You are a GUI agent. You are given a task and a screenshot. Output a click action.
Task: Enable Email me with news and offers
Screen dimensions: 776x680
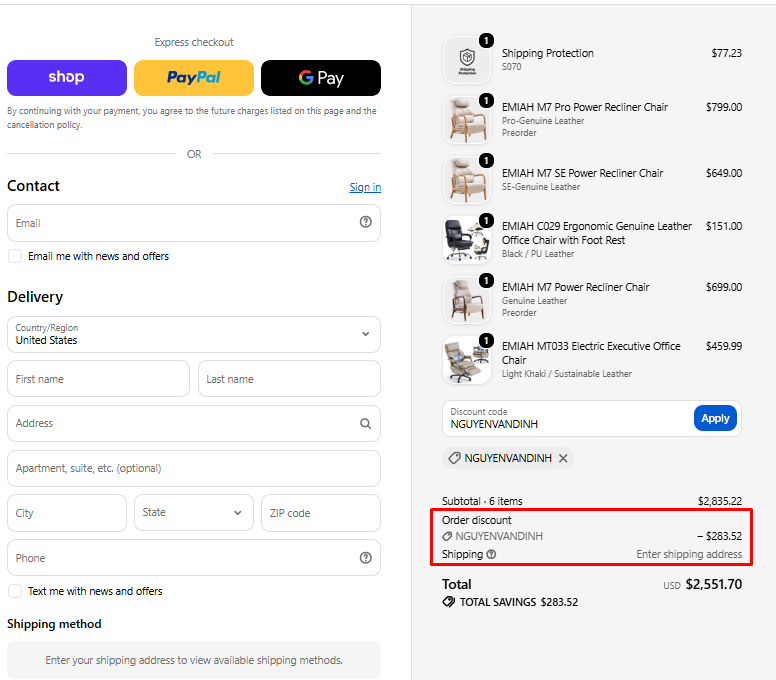pos(15,256)
